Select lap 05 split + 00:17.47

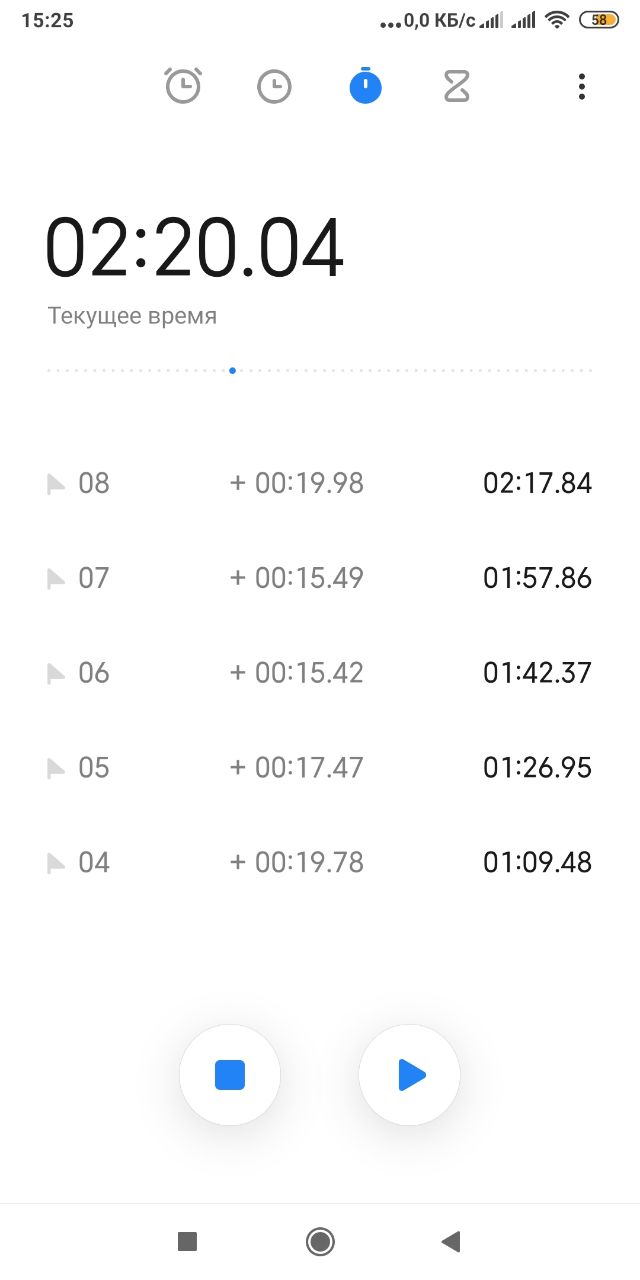[x=297, y=768]
